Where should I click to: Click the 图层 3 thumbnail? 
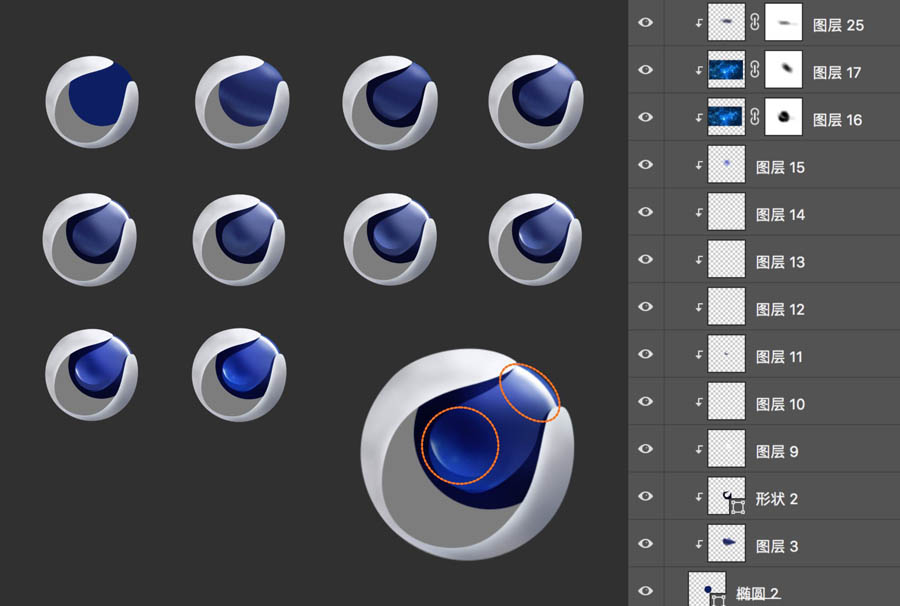[x=727, y=543]
